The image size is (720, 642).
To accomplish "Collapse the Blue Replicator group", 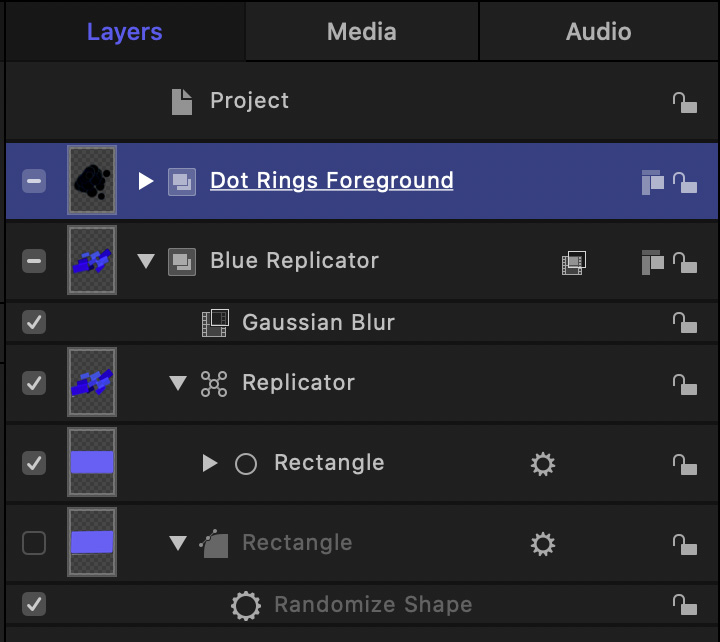I will [x=146, y=261].
